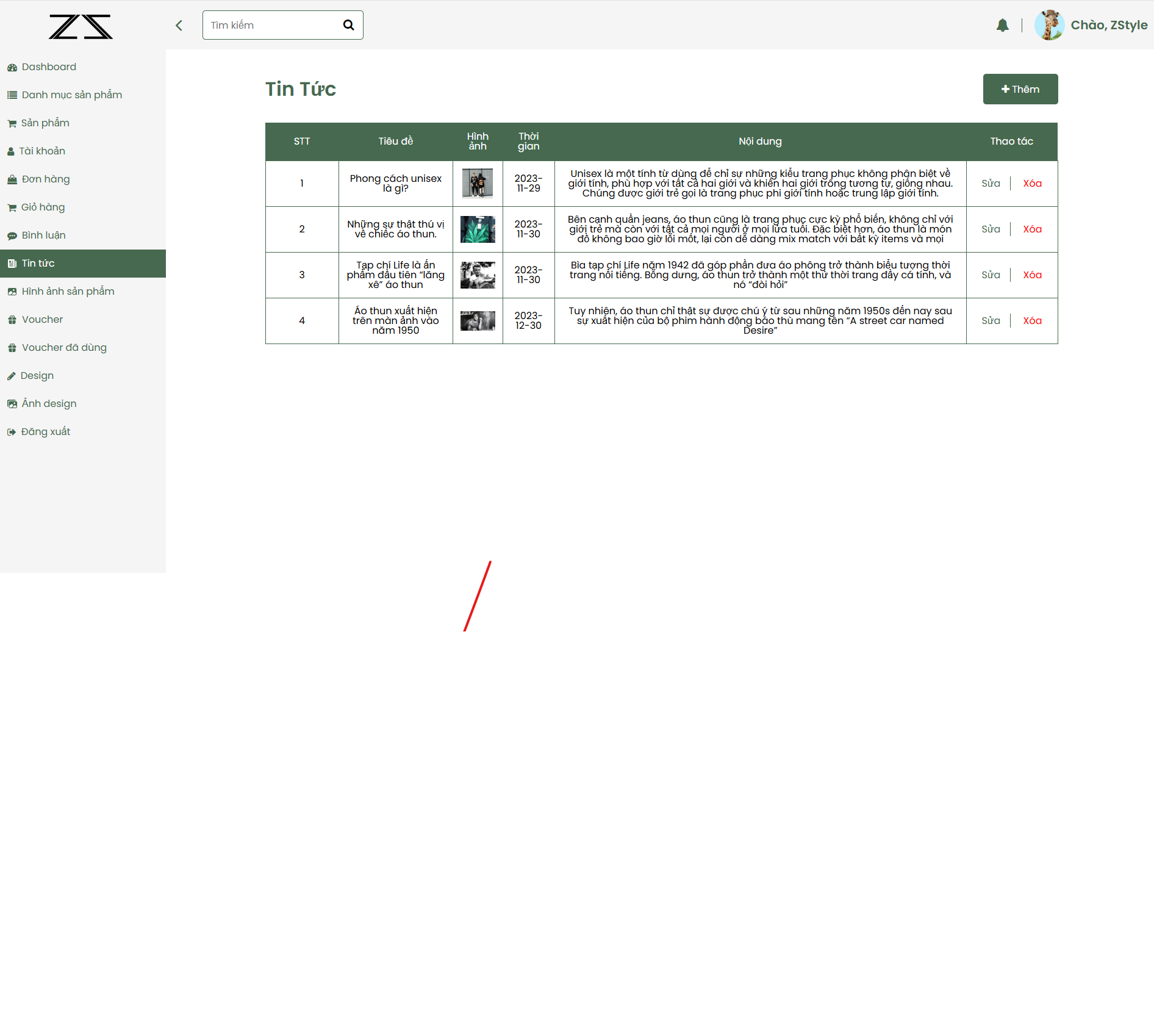Viewport: 1154px width, 1036px height.
Task: Open Ảnh design page
Action: tap(49, 404)
